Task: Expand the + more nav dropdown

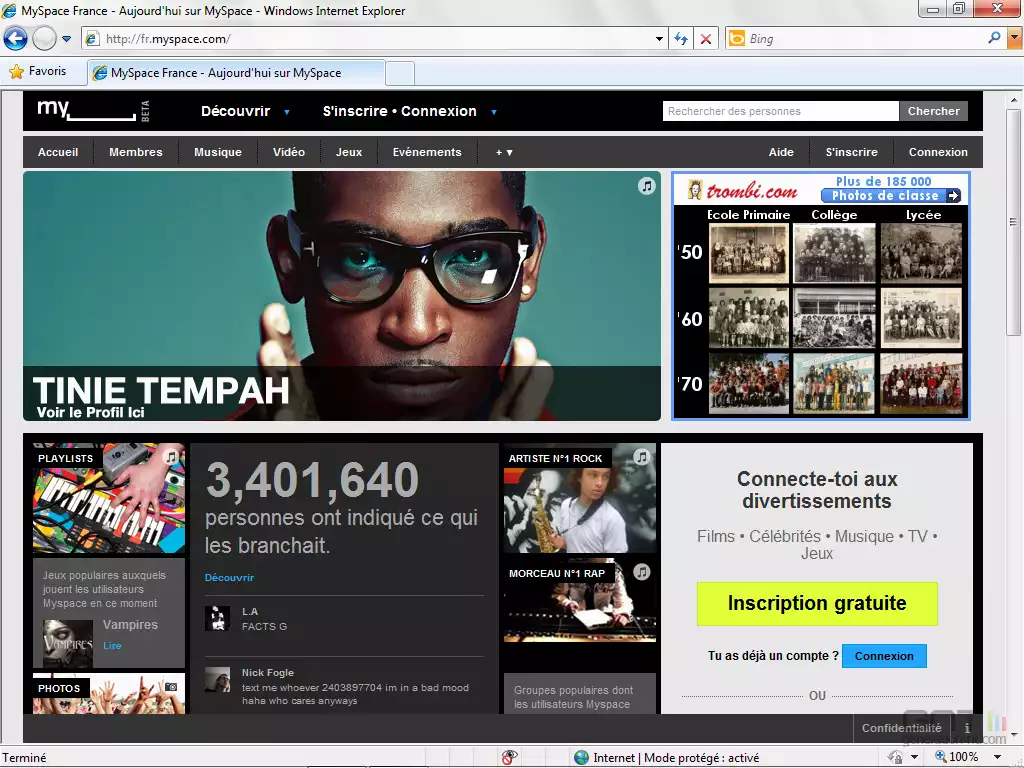Action: (504, 152)
